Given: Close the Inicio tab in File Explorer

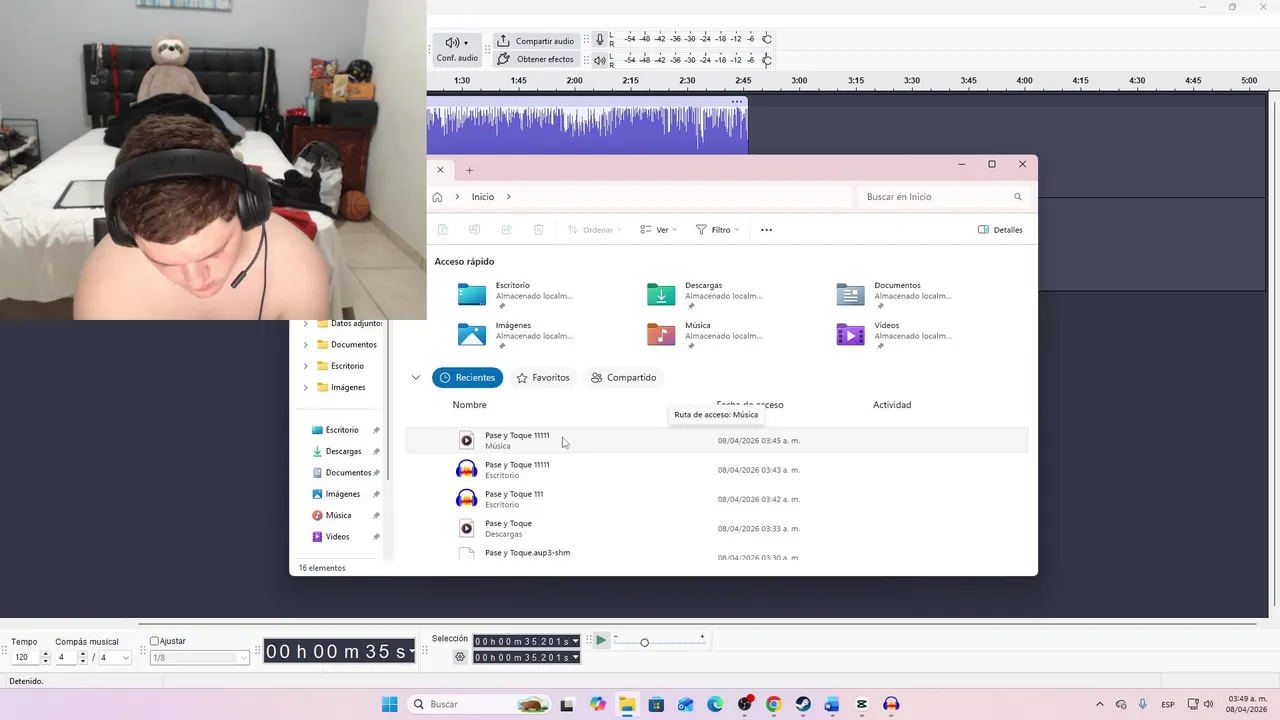Looking at the screenshot, I should pyautogui.click(x=440, y=170).
